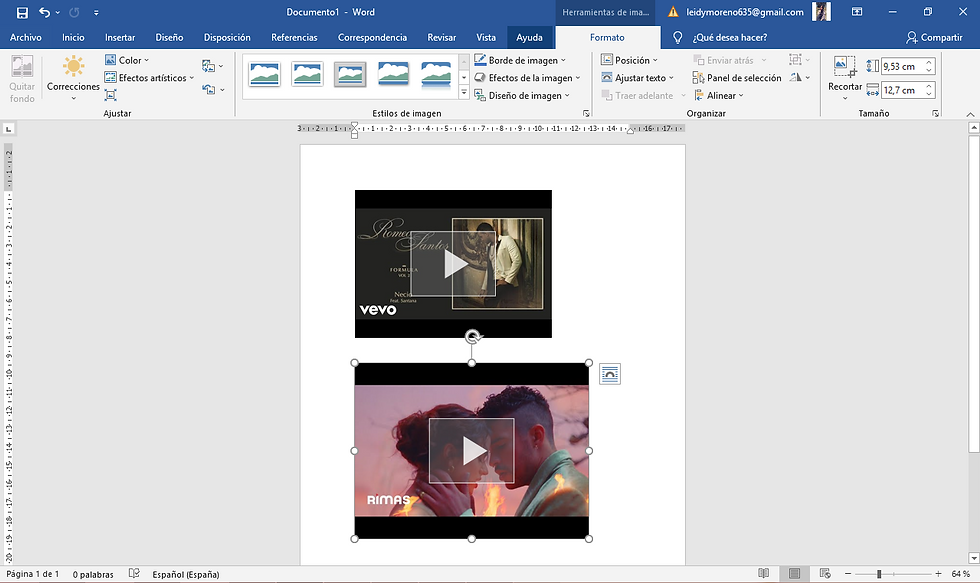The height and width of the screenshot is (583, 980).
Task: Open the Correcciones dropdown
Action: coord(73,79)
